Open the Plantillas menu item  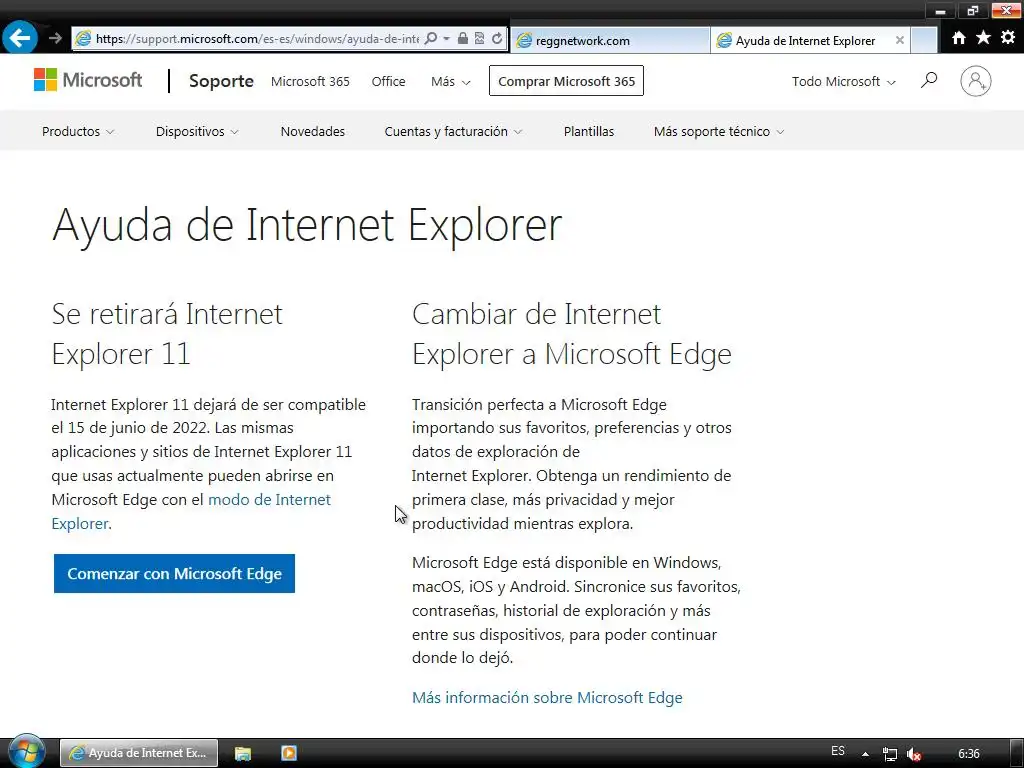589,131
